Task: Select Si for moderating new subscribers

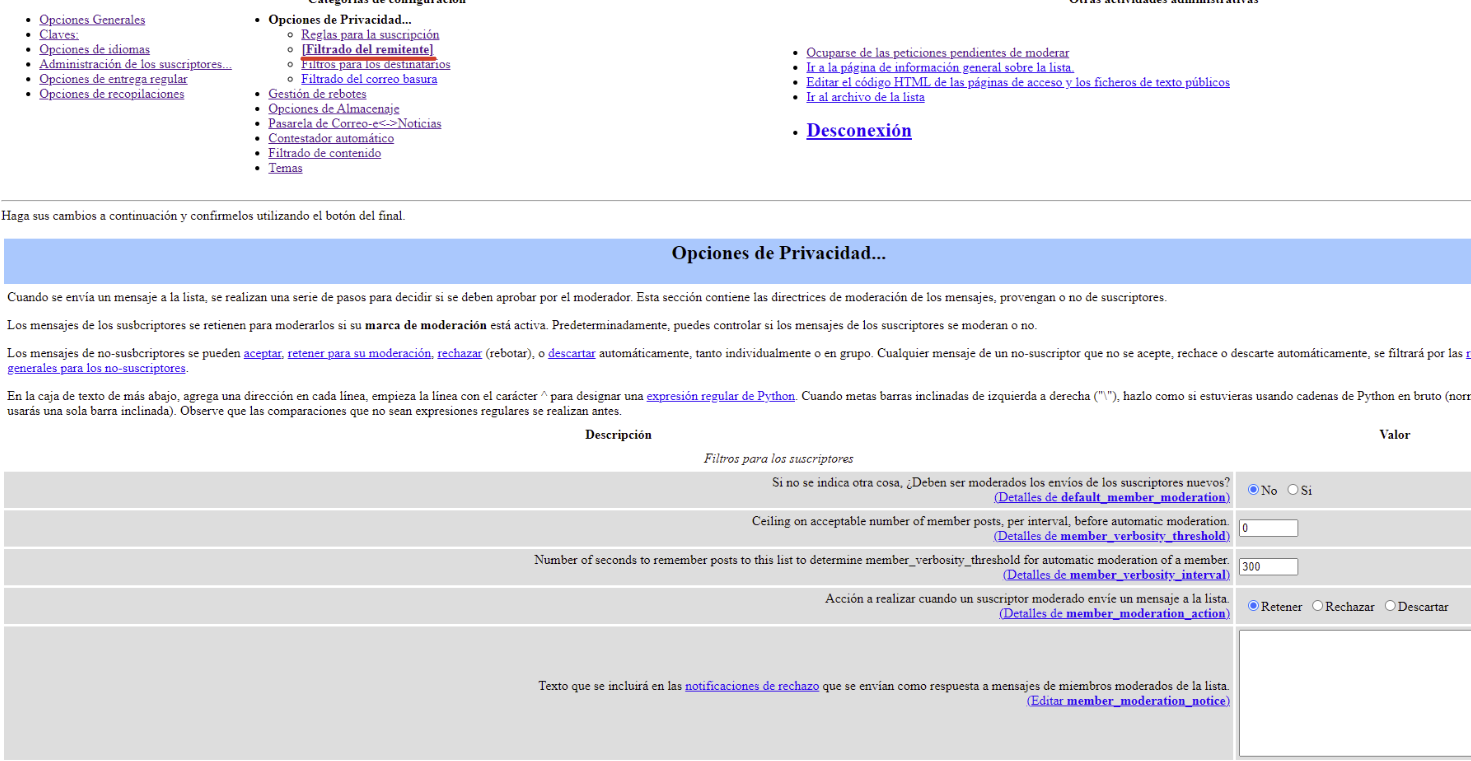Action: [x=1293, y=490]
